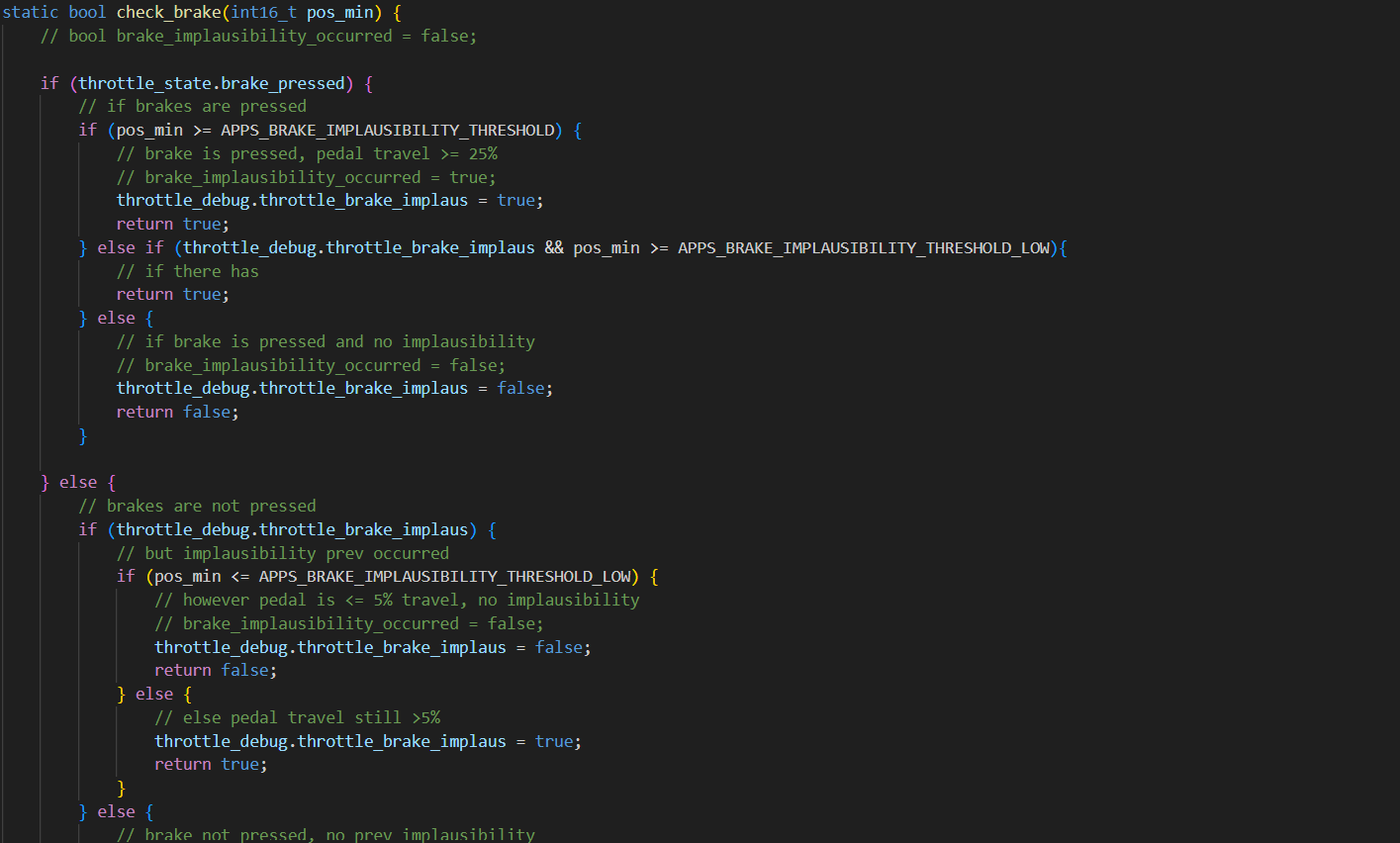
Task: Click the && operator in else-if condition
Action: pos(554,247)
